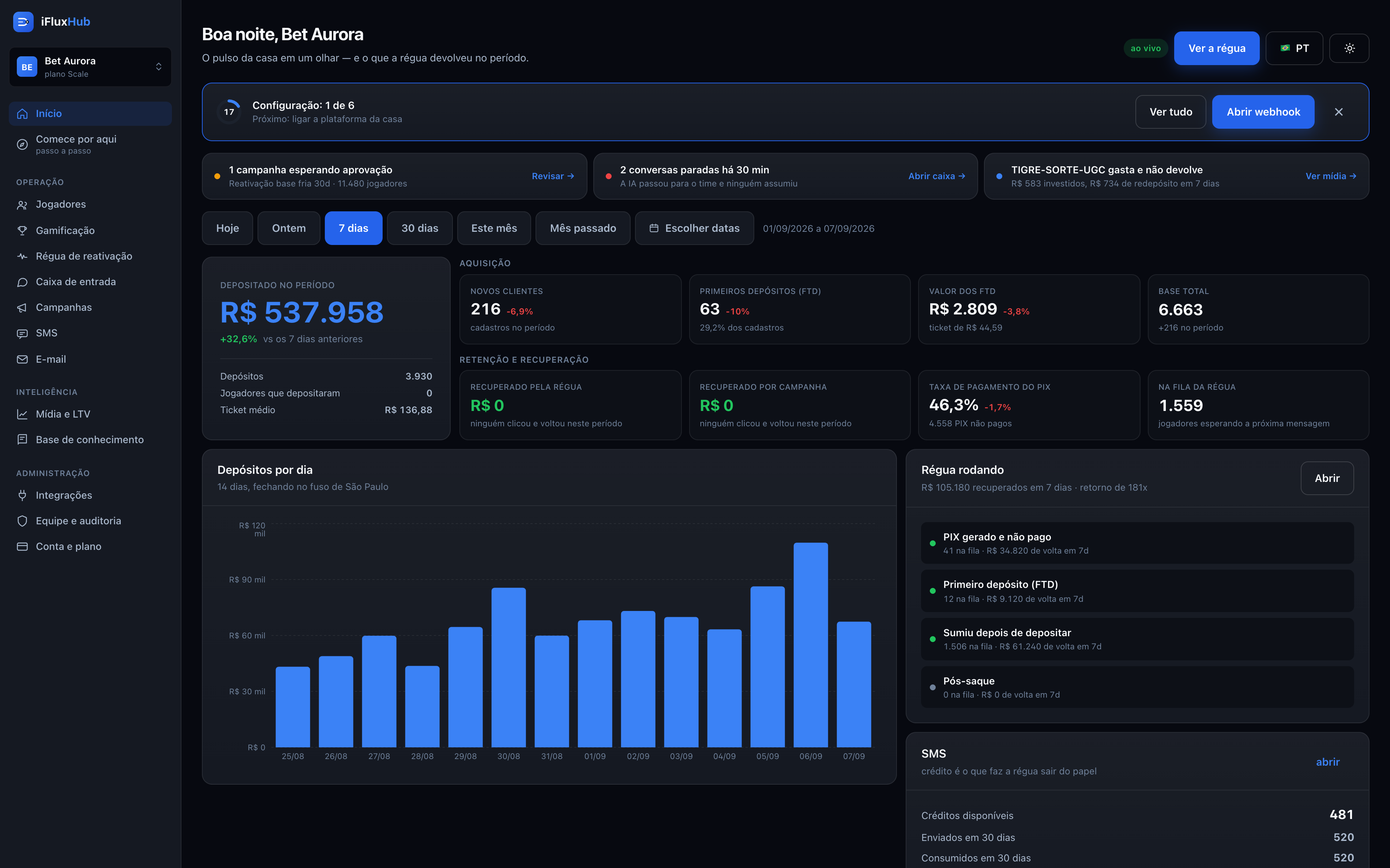Click the Recuperado pela régua card
1390x868 pixels.
[570, 405]
